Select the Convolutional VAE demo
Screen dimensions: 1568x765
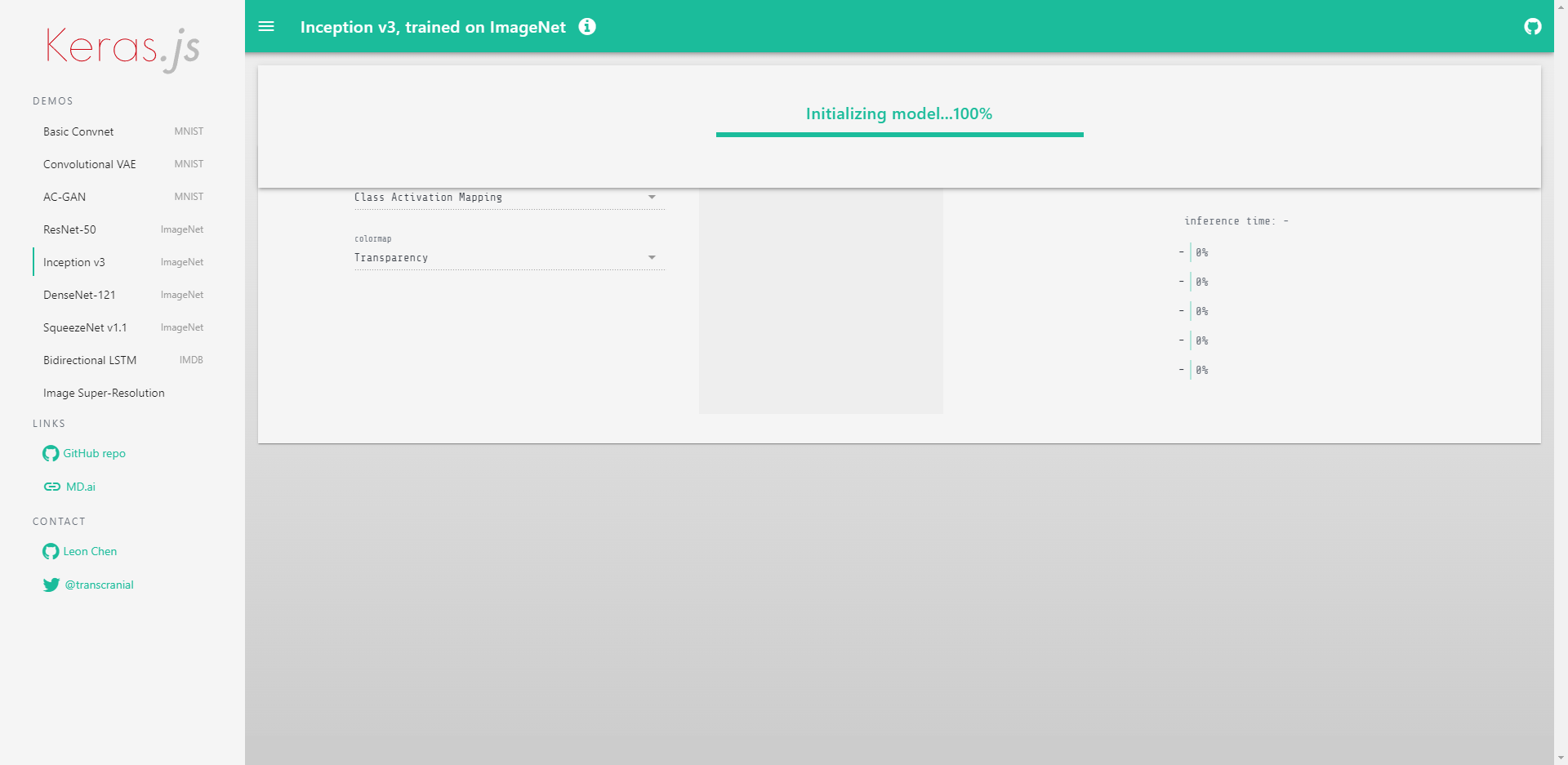coord(122,164)
